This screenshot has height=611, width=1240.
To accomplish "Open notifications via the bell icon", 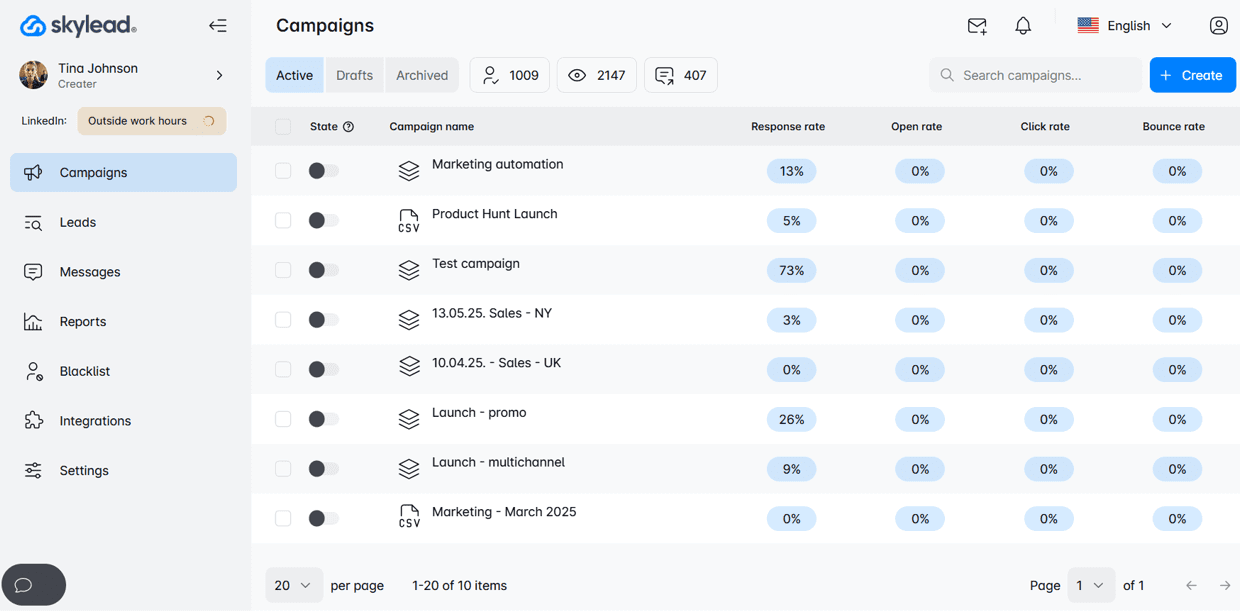I will pyautogui.click(x=1023, y=26).
